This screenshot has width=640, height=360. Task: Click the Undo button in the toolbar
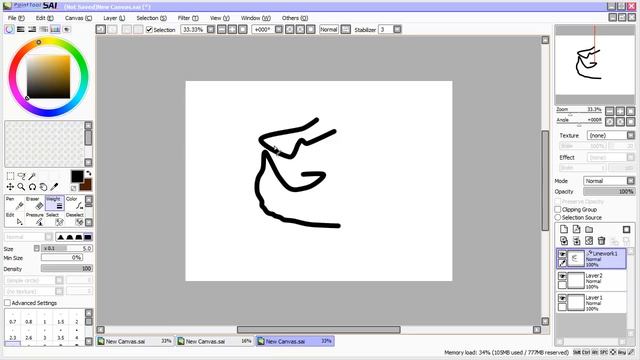(100, 29)
